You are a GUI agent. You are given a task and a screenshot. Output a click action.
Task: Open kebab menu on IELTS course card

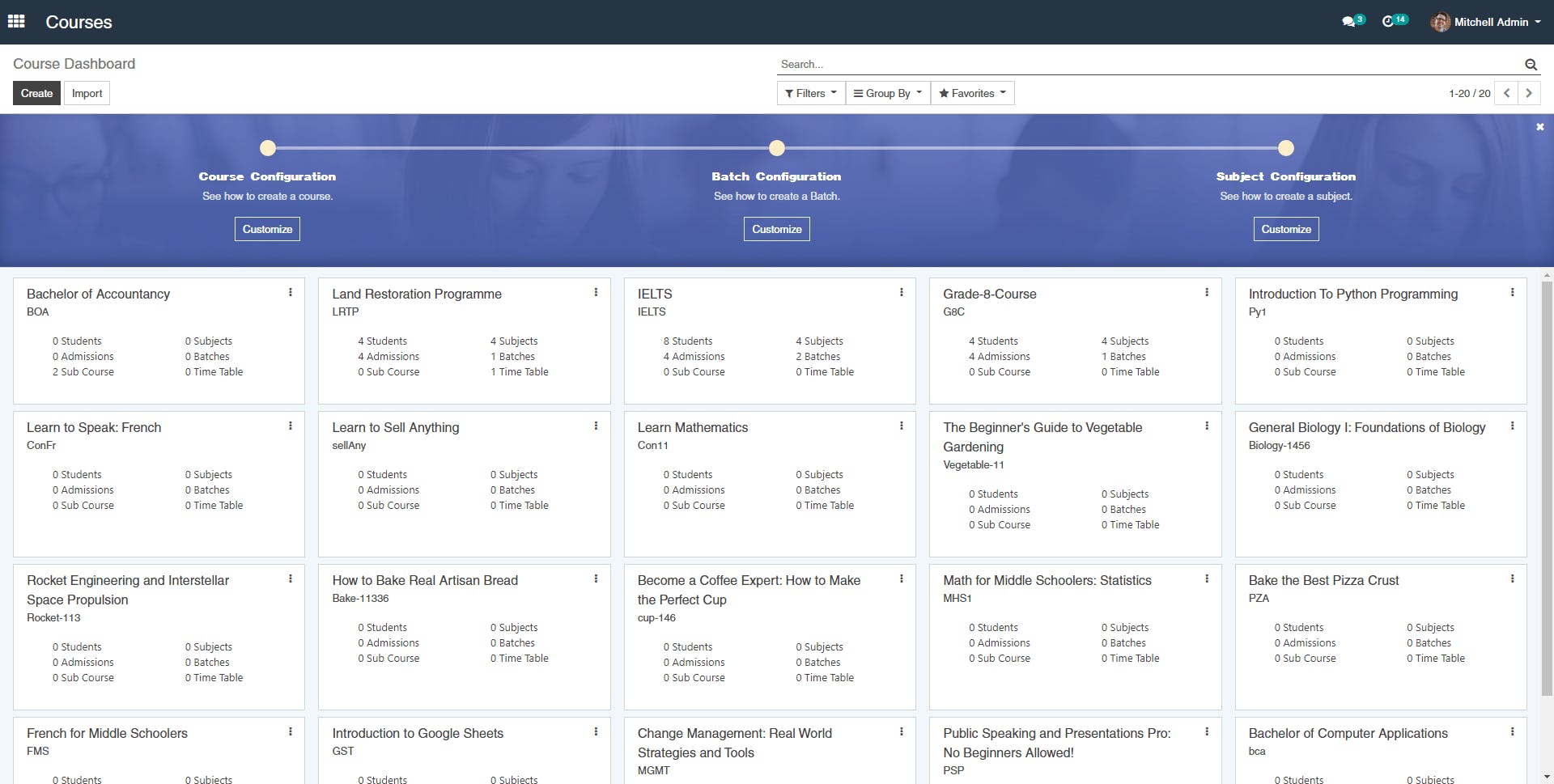tap(902, 293)
